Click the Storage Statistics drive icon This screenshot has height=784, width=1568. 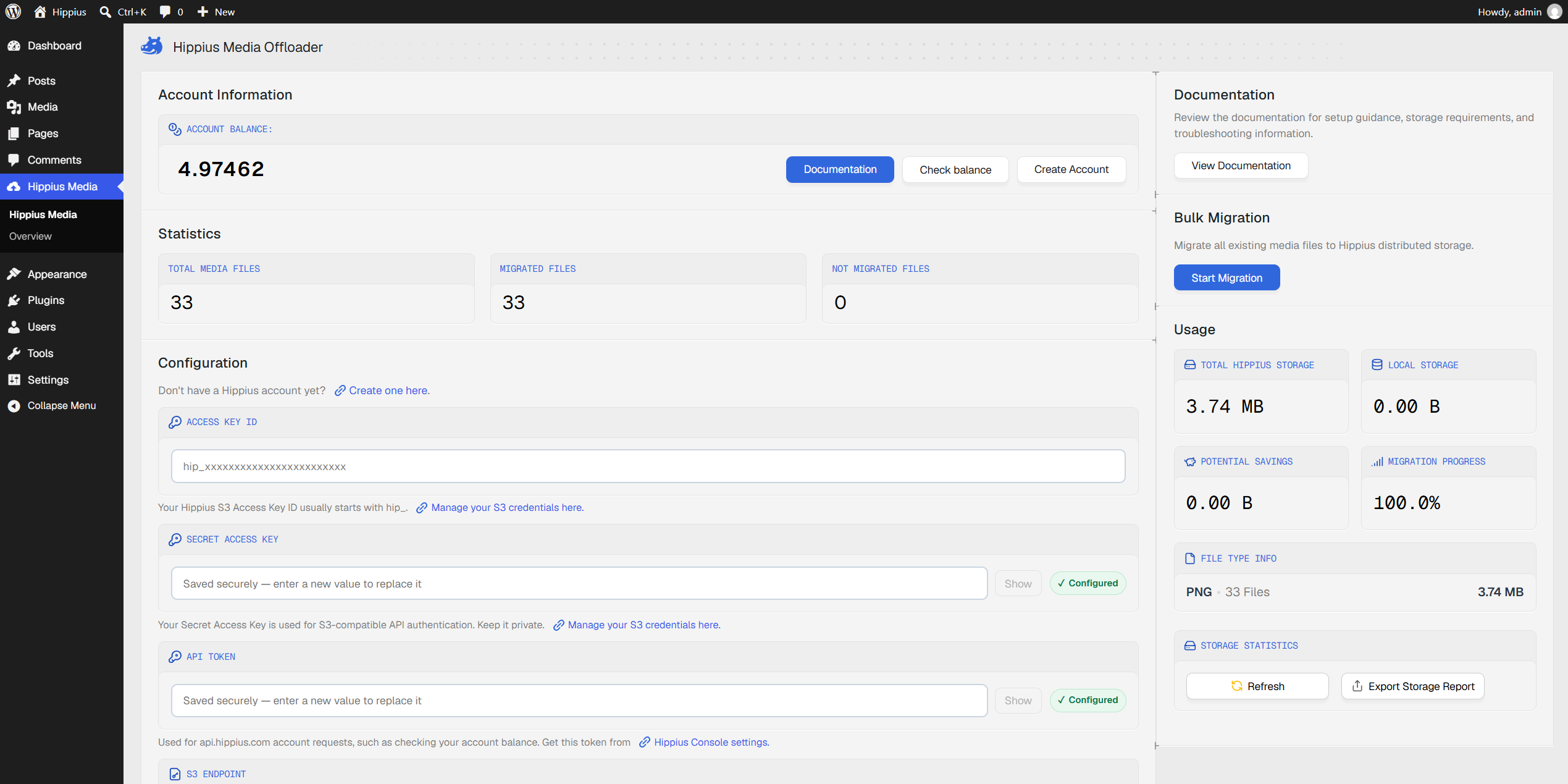[1190, 646]
